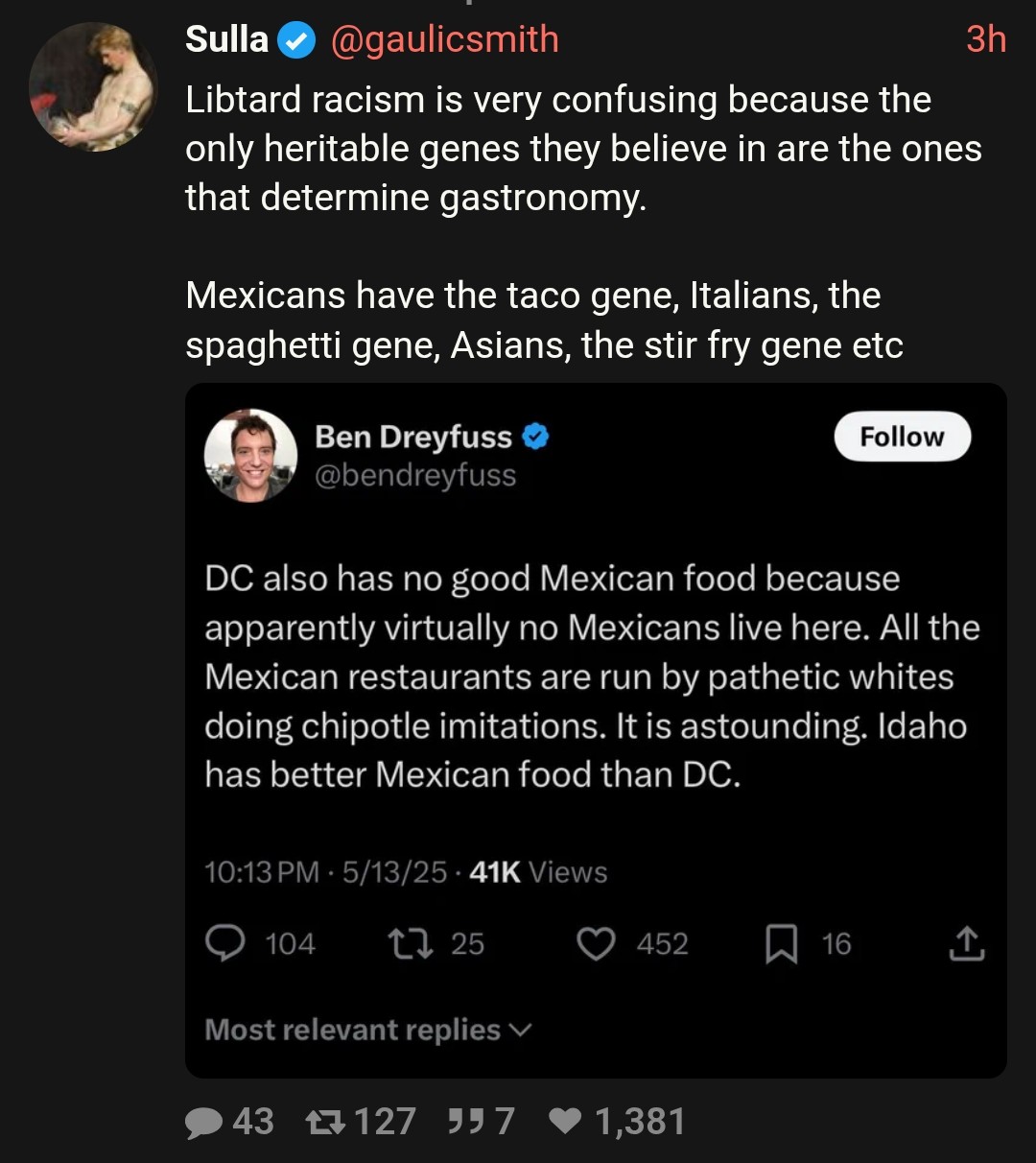Click the repost arrows icon showing 127
This screenshot has height=1163, width=1036.
pyautogui.click(x=324, y=1122)
